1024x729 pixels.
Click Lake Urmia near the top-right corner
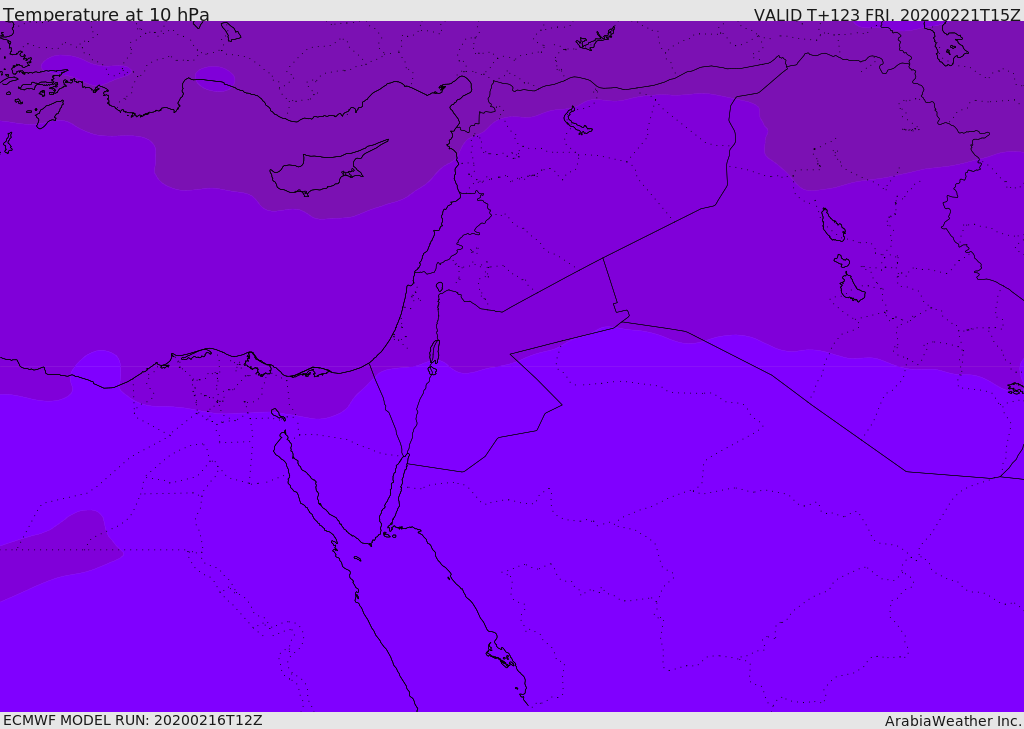948,46
